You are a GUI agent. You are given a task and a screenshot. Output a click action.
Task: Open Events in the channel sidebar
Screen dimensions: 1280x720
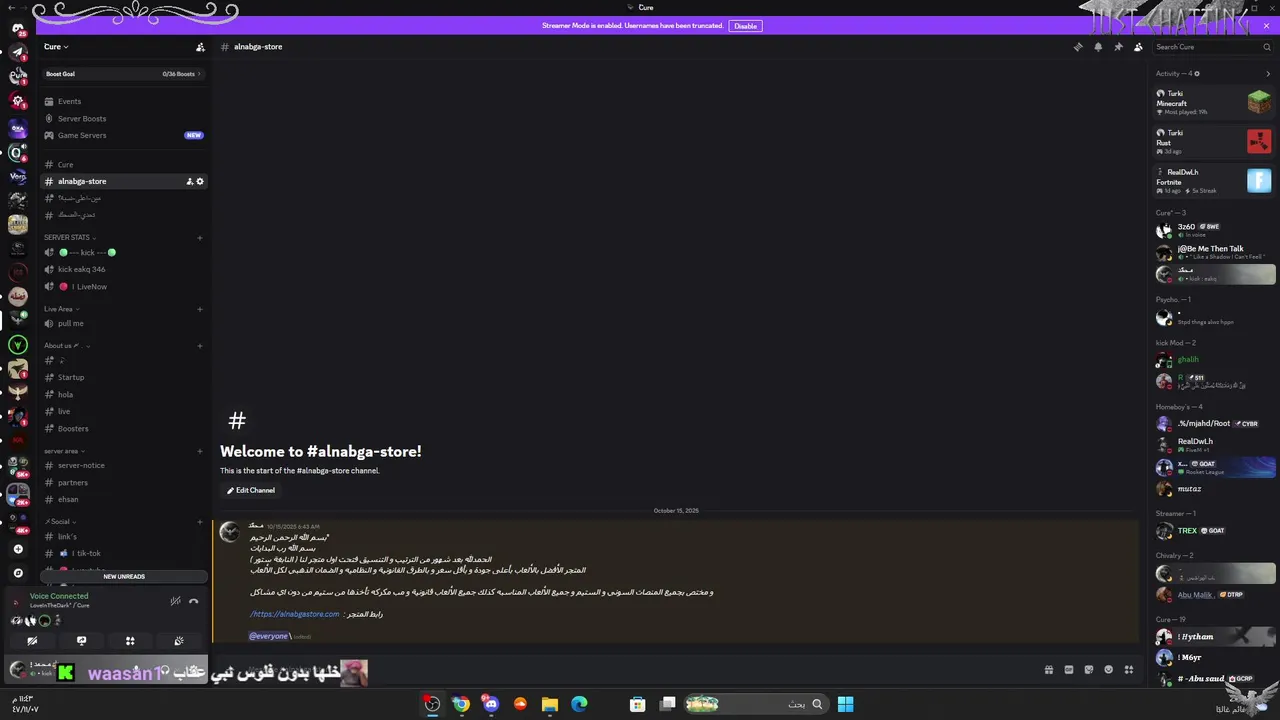click(x=69, y=101)
